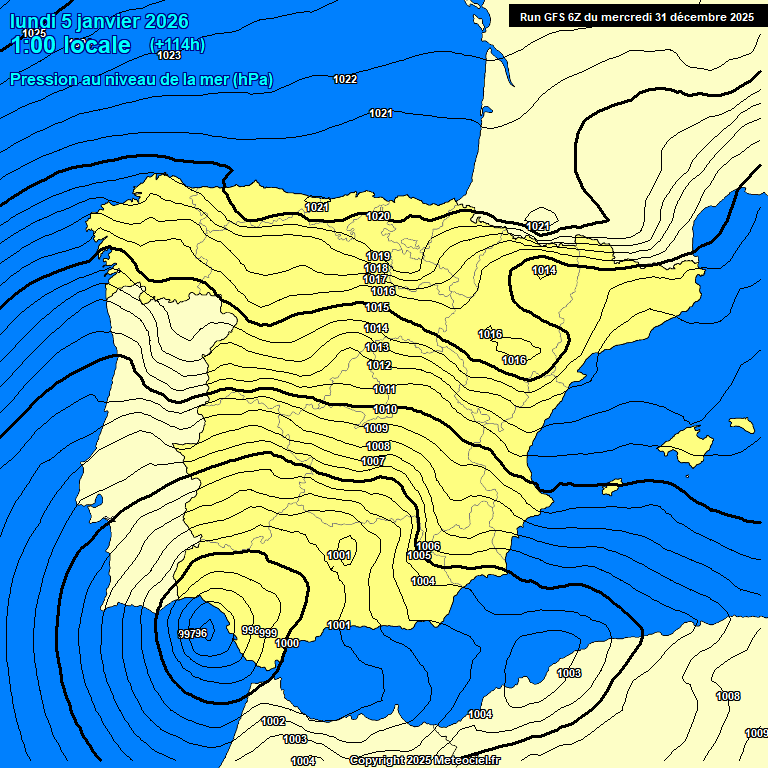The width and height of the screenshot is (768, 768).
Task: Click the 1022 isobar label over the ocean
Action: [345, 79]
